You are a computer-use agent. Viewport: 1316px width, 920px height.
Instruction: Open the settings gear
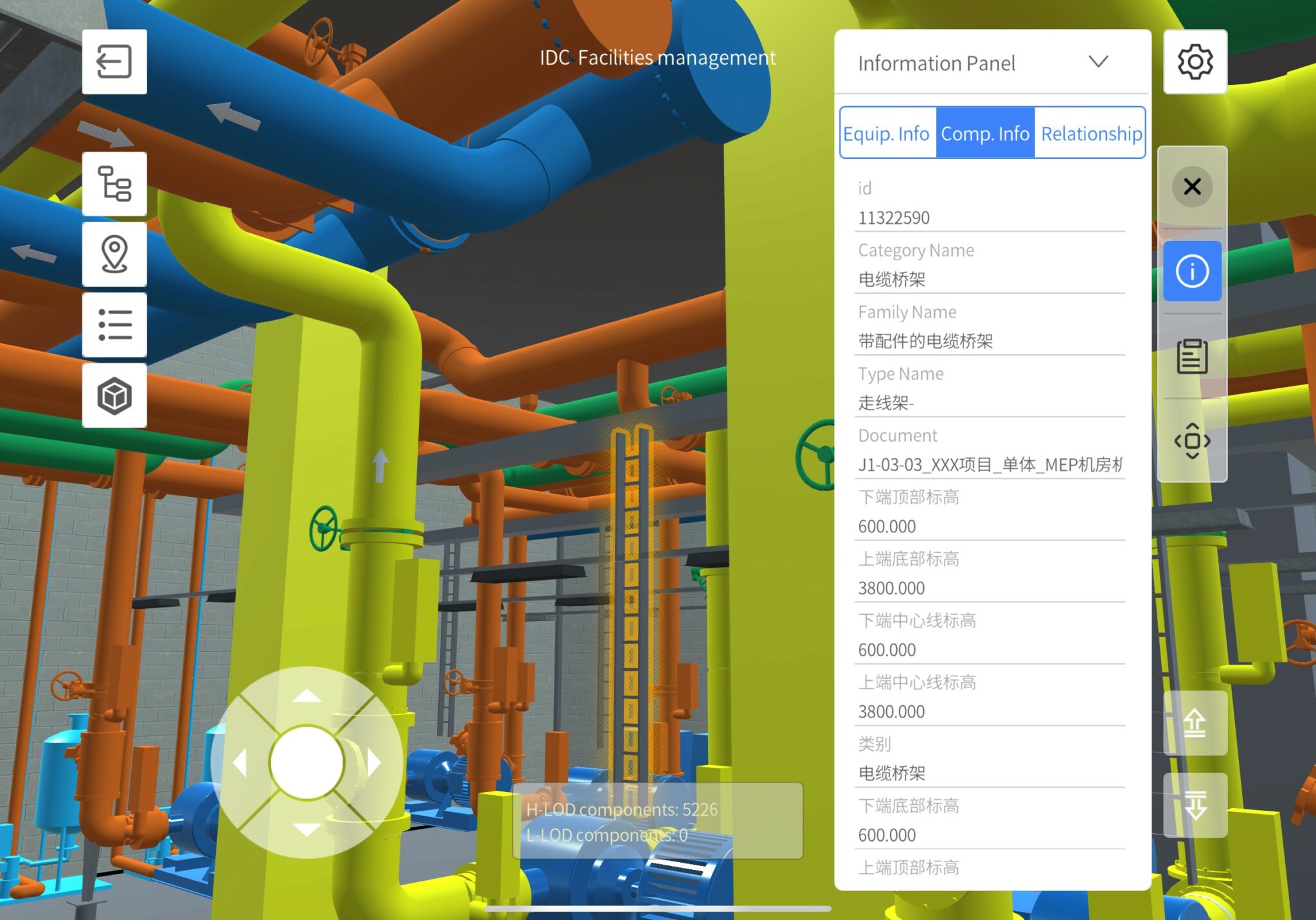point(1195,61)
